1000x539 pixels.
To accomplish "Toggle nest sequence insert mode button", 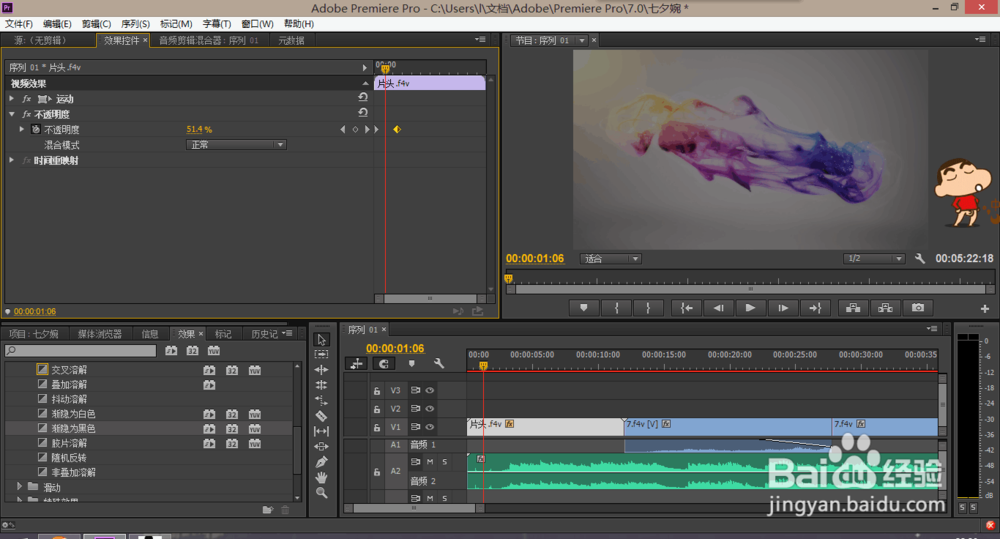I will (x=357, y=363).
